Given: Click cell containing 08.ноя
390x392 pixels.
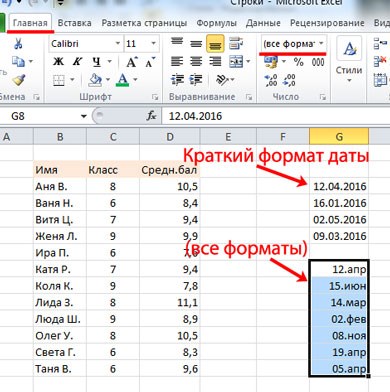Looking at the screenshot, I should pyautogui.click(x=339, y=336).
